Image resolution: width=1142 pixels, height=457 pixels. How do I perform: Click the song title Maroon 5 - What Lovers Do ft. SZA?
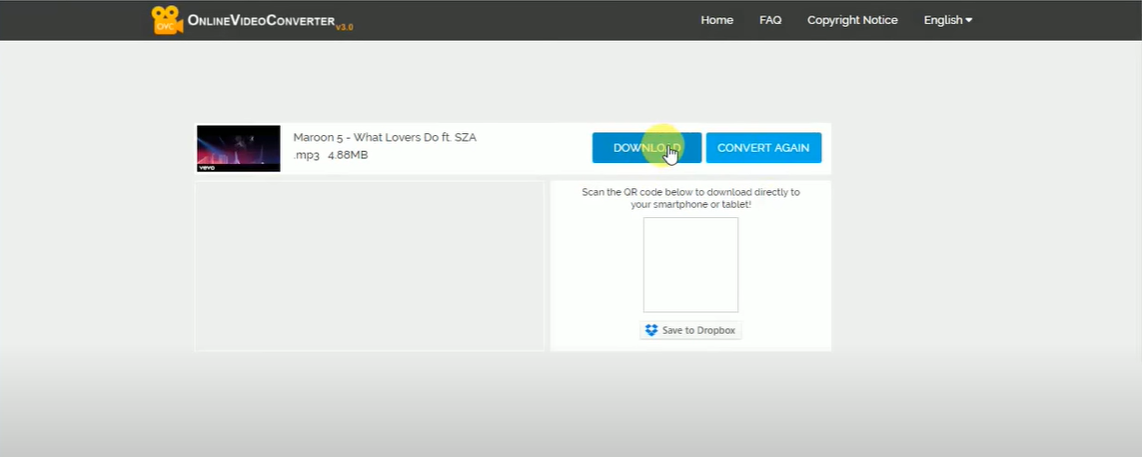(385, 137)
